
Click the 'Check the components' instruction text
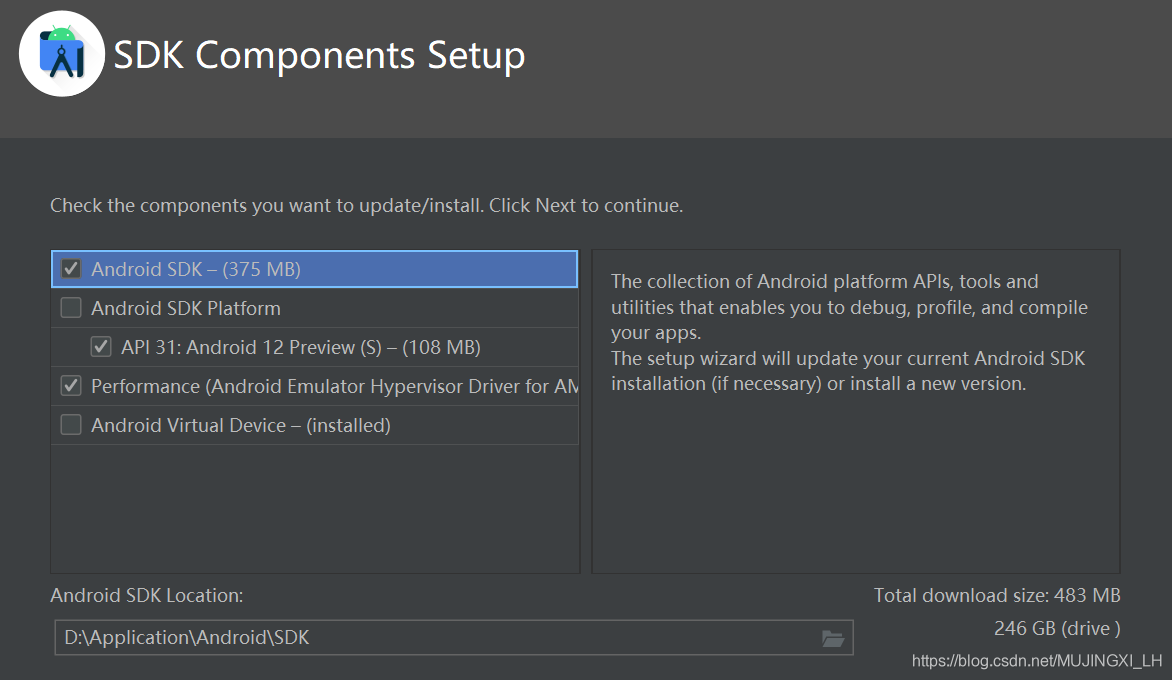[366, 206]
